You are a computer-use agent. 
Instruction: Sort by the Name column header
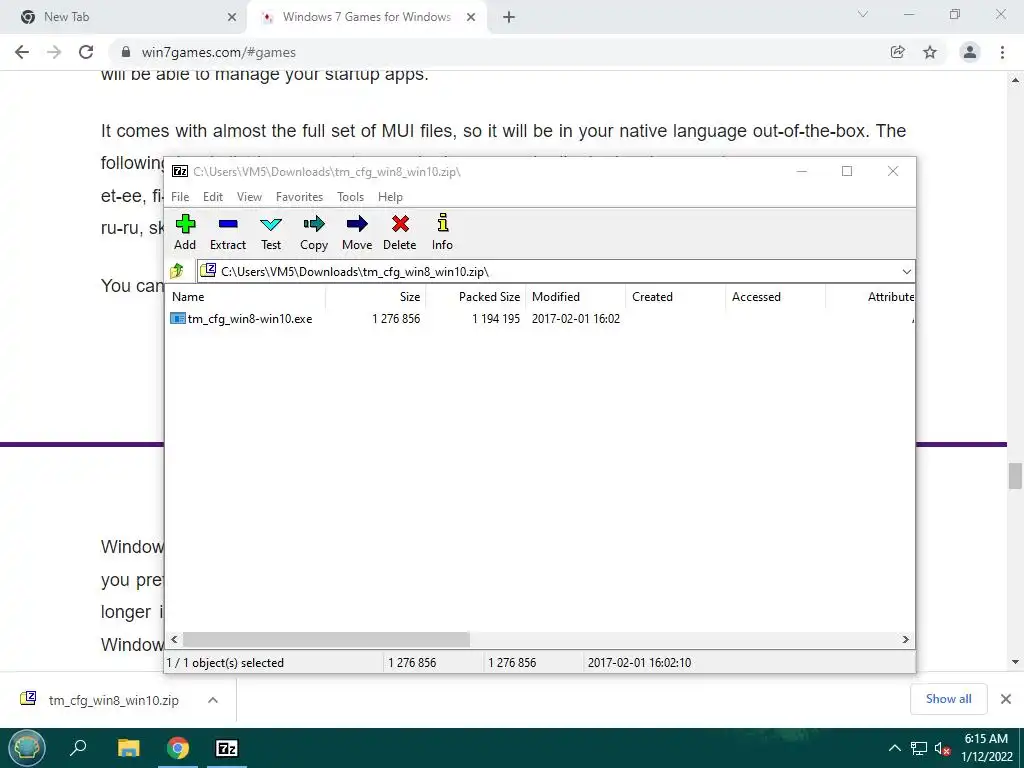coord(246,296)
